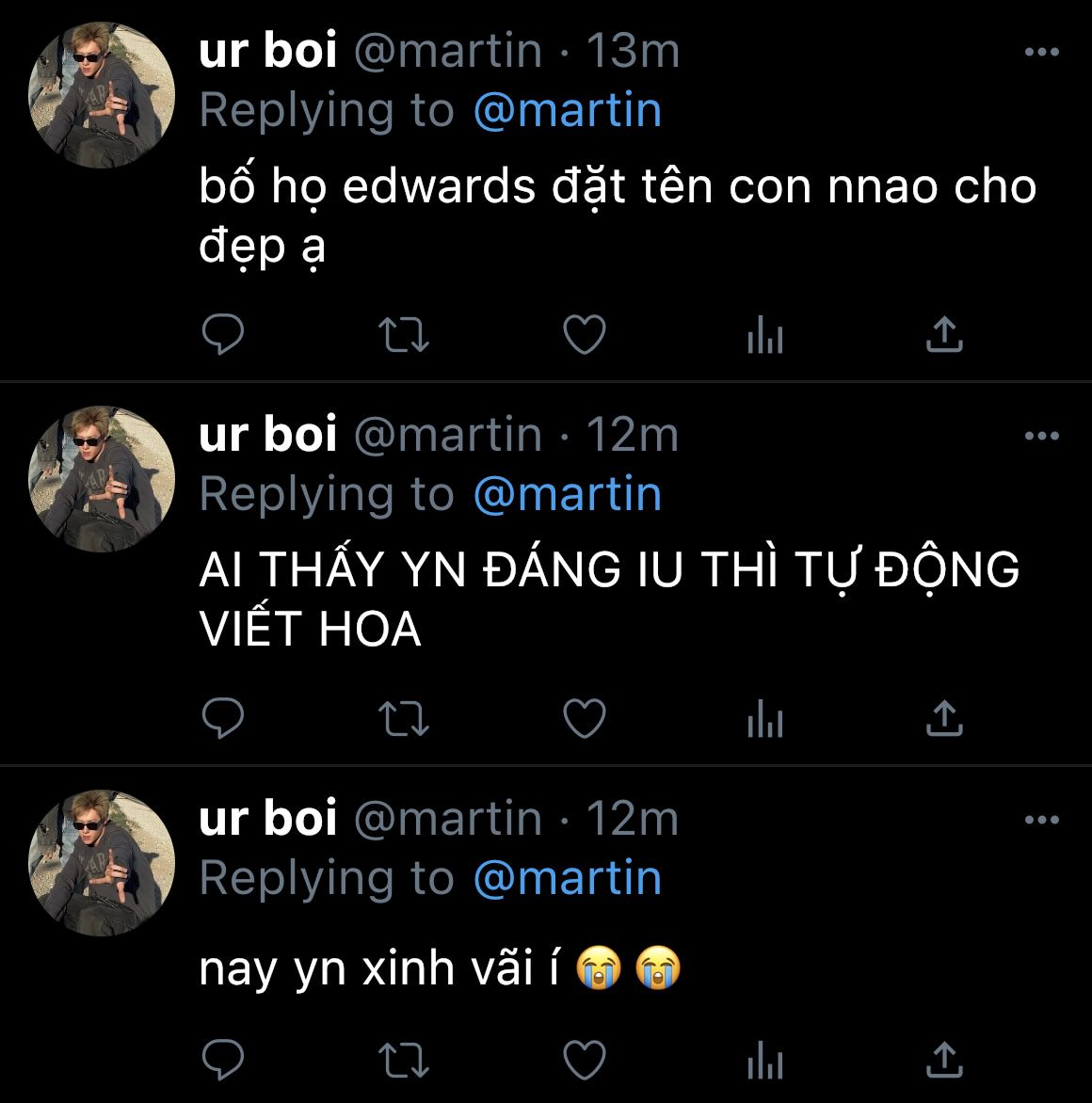
Task: Like the 'nay yn xinh vãi í' tweet
Action: [585, 1060]
